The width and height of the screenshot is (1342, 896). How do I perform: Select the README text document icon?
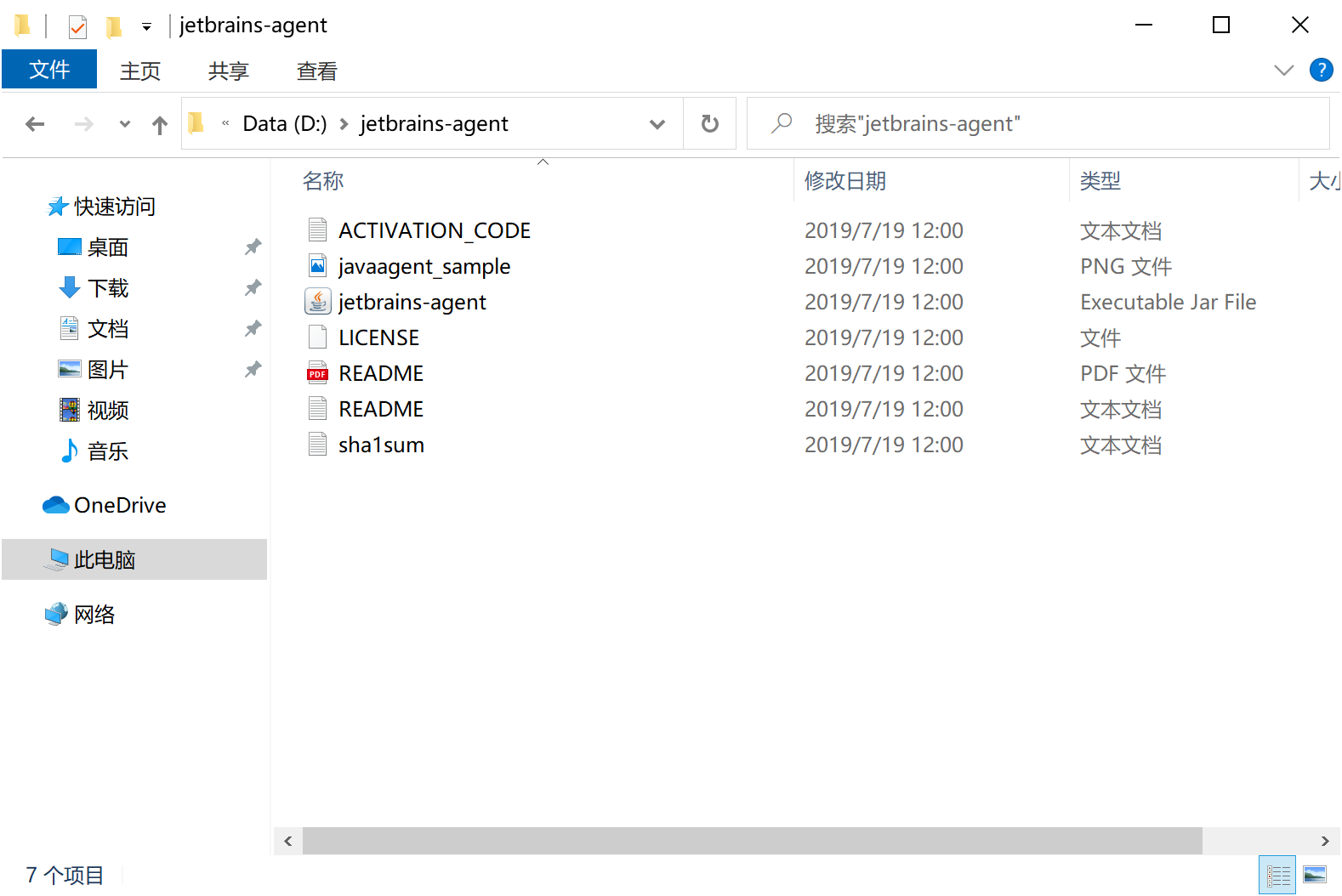coord(317,409)
